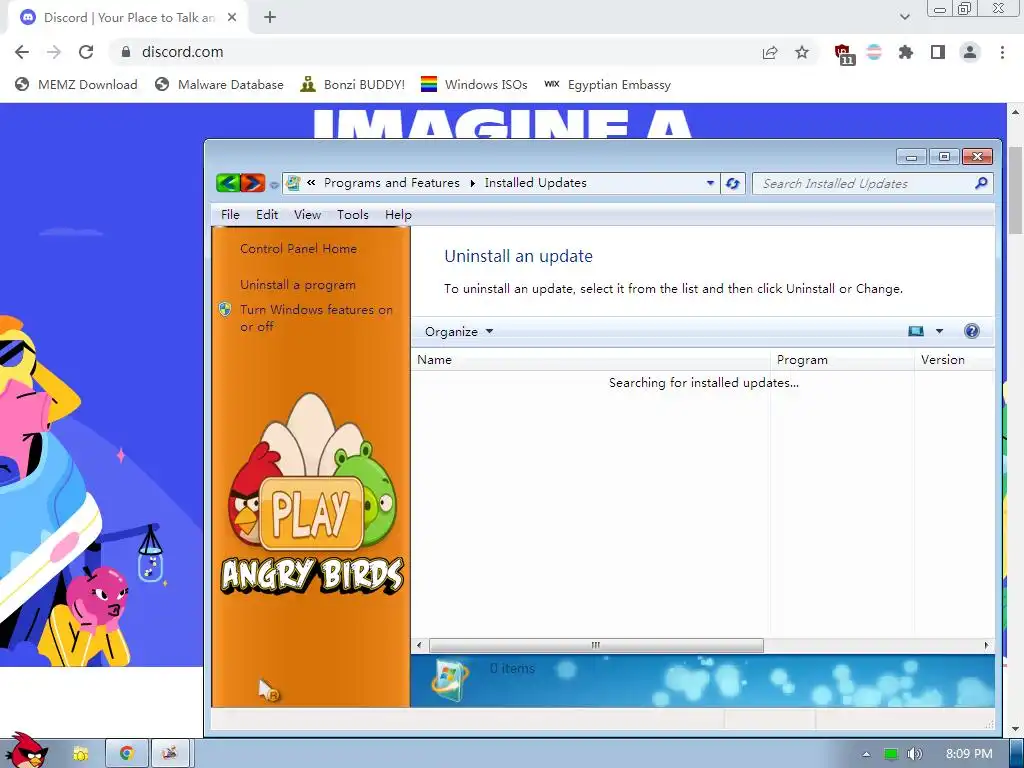Screen dimensions: 1024x768
Task: Select Programs and Features breadcrumb
Action: (392, 183)
